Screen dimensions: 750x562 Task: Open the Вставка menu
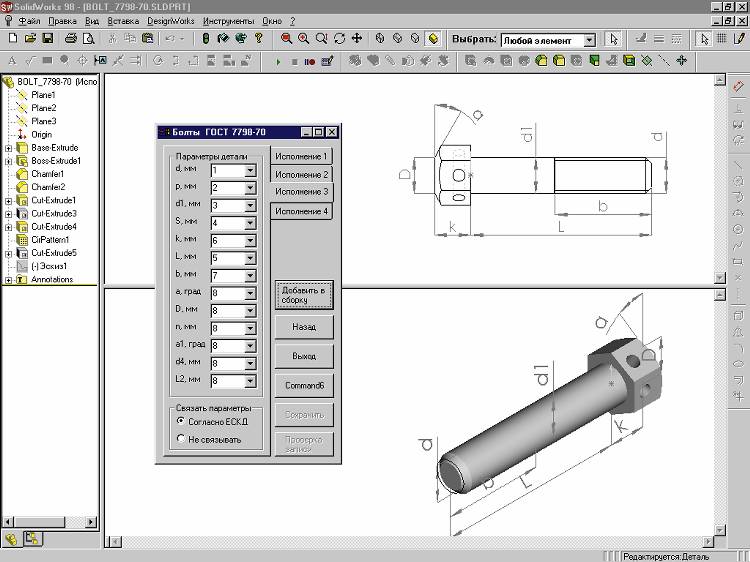coord(123,21)
